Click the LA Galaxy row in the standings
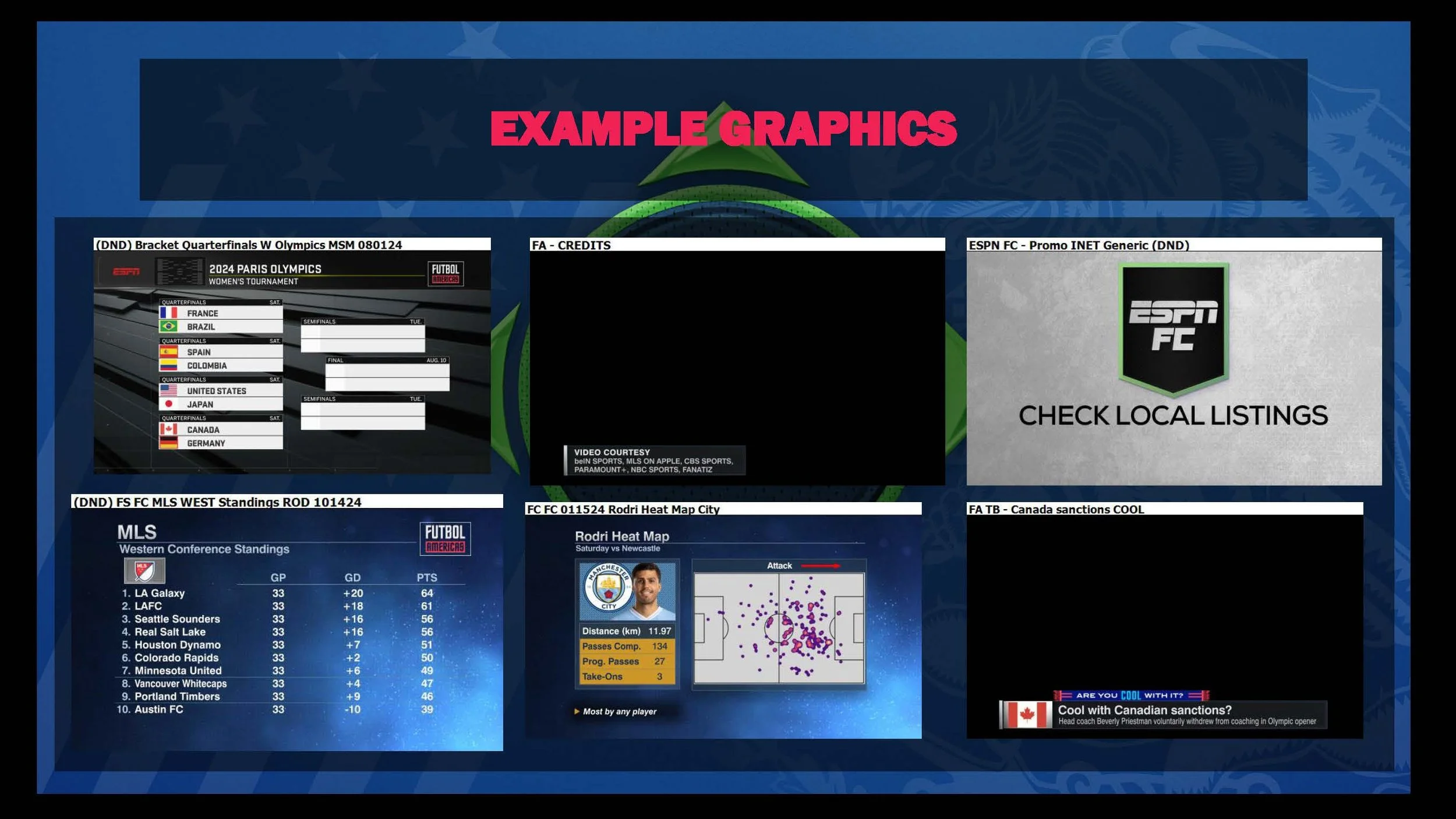Viewport: 1456px width, 819px height. [160, 593]
